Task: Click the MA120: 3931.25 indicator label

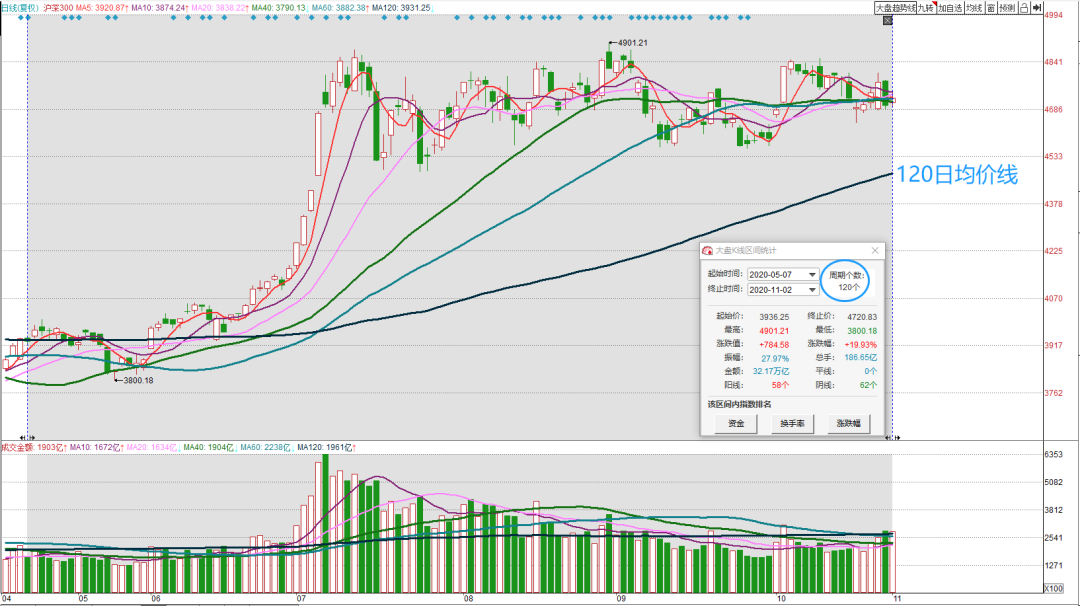Action: 401,8
